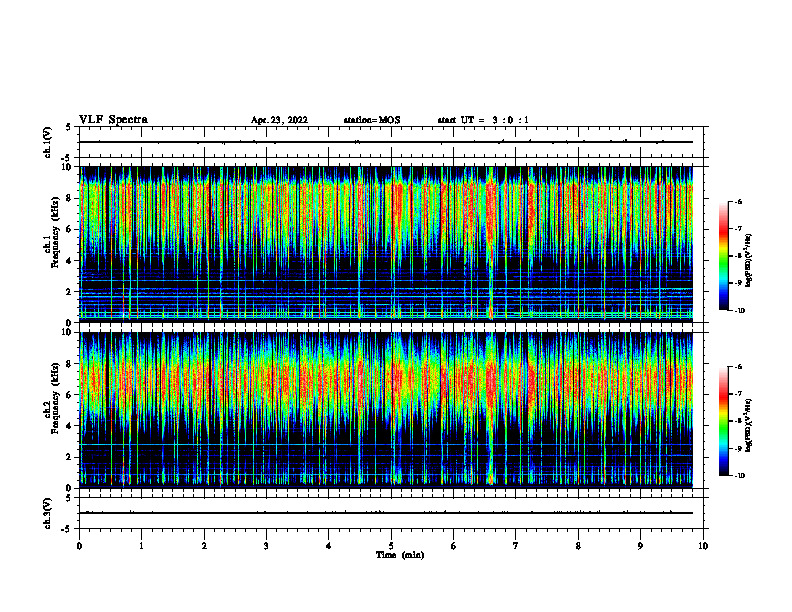Click the "5" tick label on ch.1(V) axis

coord(68,128)
